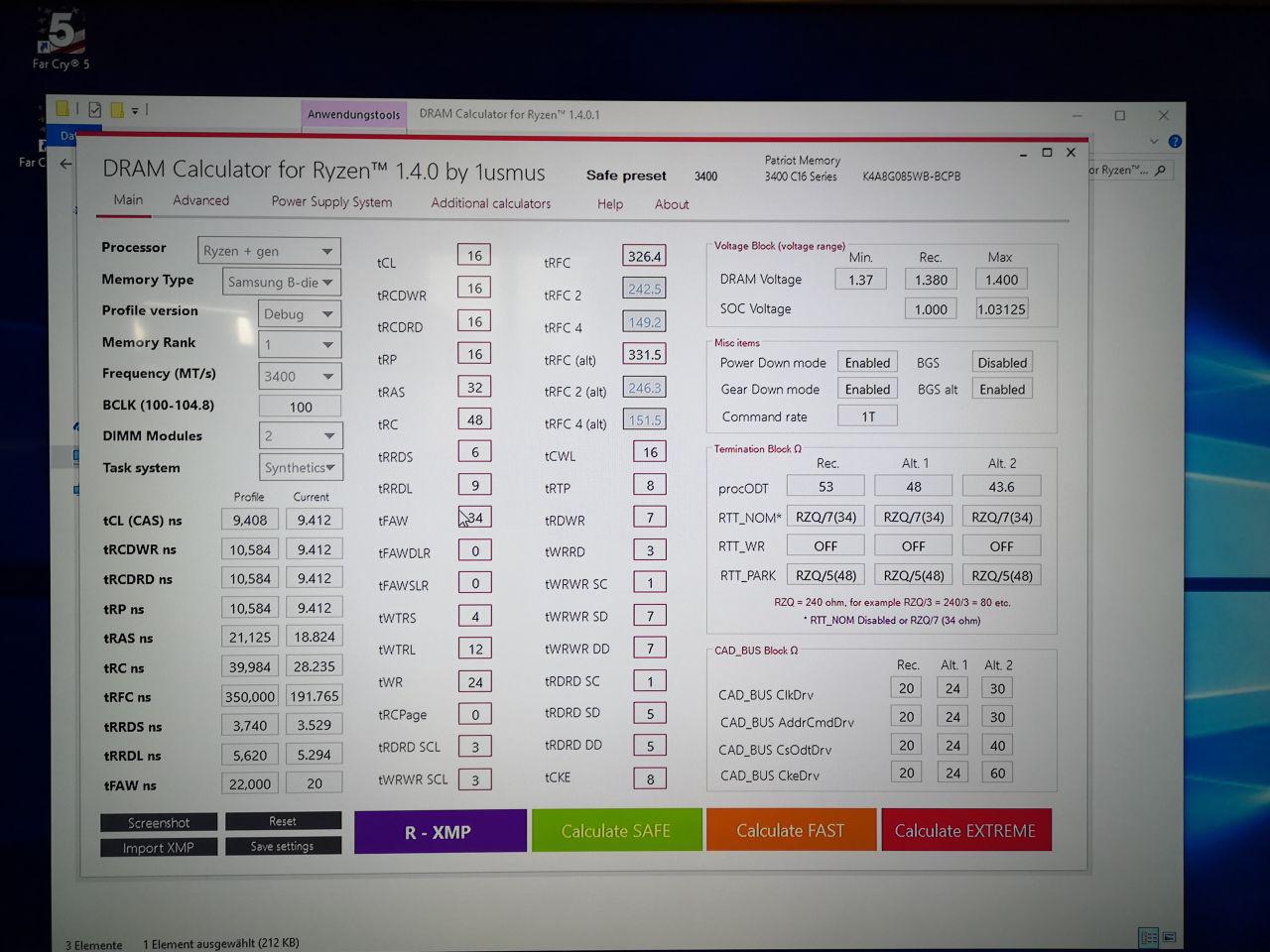Select the Anwendungstools ribbon tab in Explorer
Screen dimensions: 1270x952
[x=353, y=114]
